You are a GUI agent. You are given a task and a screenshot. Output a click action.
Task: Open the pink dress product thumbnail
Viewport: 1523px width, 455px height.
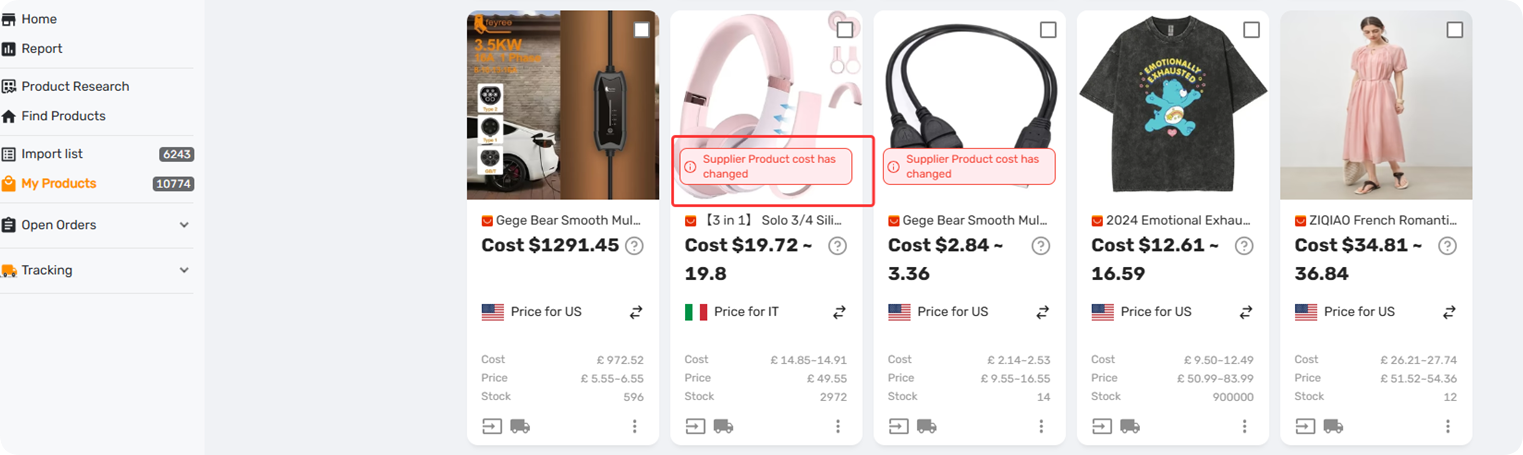1376,105
